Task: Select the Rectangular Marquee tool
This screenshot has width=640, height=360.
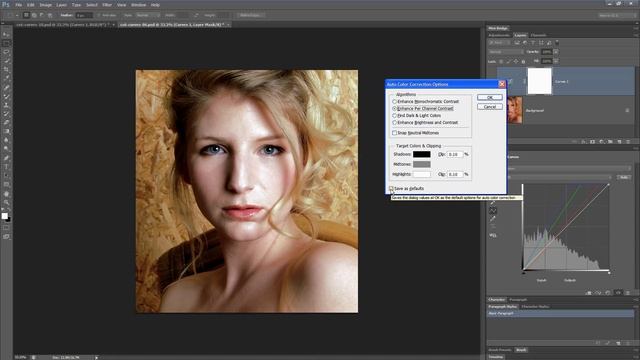Action: (x=6, y=43)
